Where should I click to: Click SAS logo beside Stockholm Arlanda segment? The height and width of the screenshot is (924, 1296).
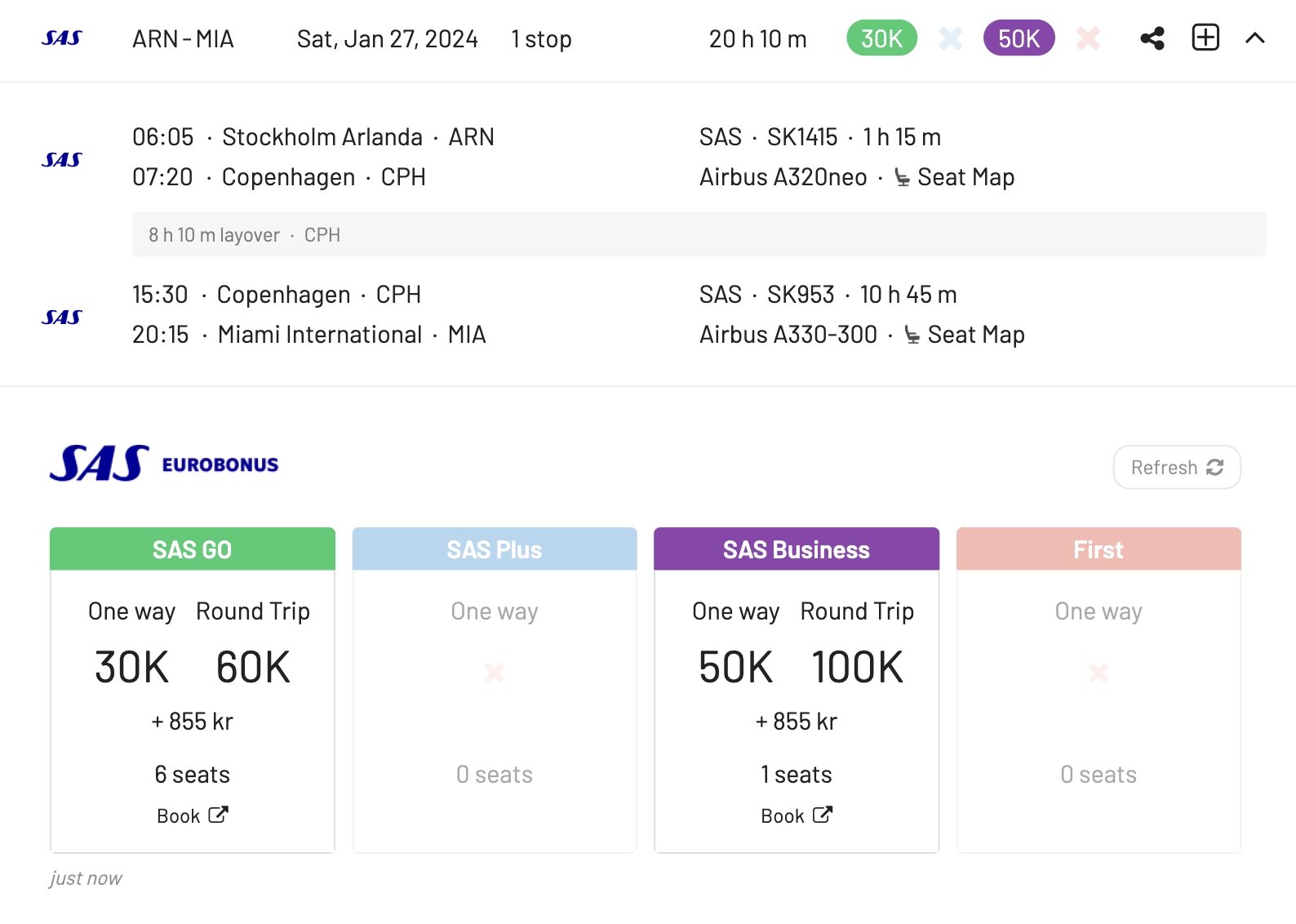tap(62, 160)
